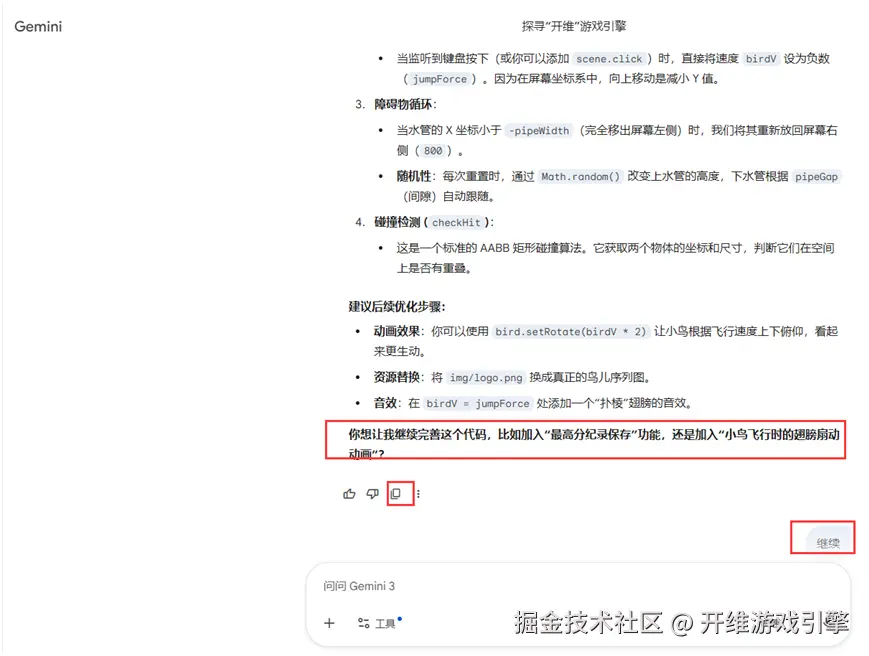Select the jumpForce code chip
The image size is (869, 656).
pos(439,78)
